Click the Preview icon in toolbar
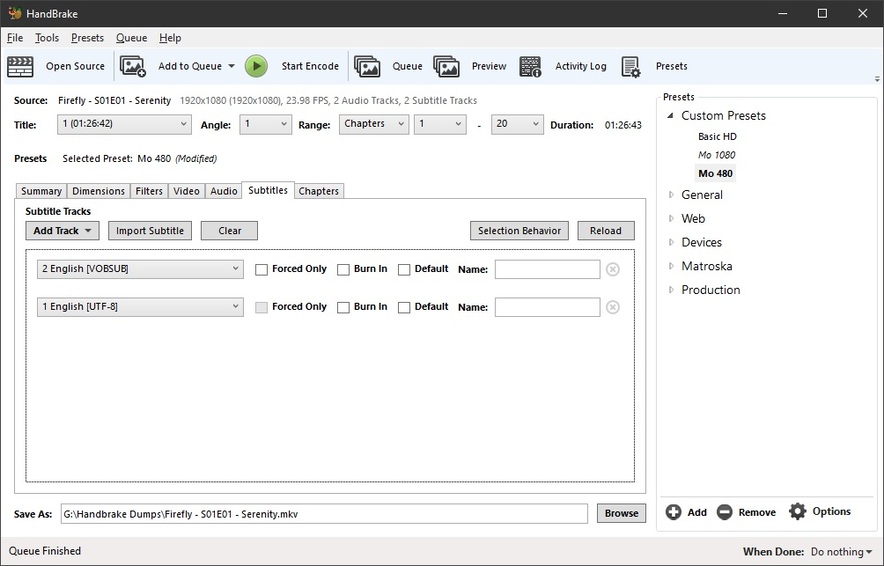 click(x=447, y=67)
